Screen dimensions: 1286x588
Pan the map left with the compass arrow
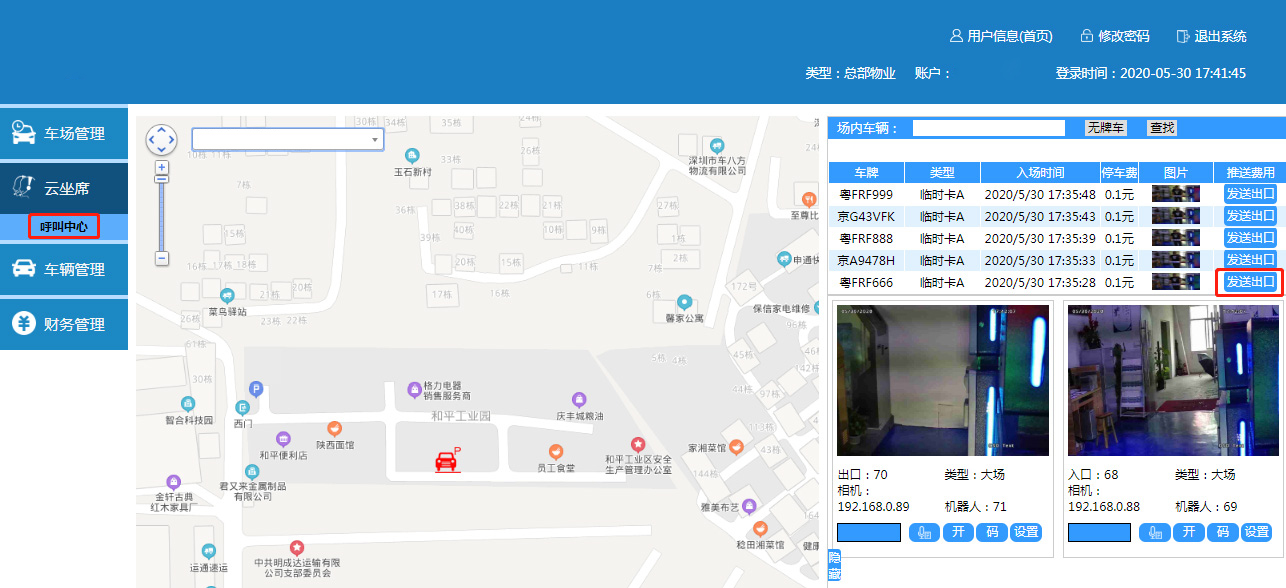click(x=151, y=140)
